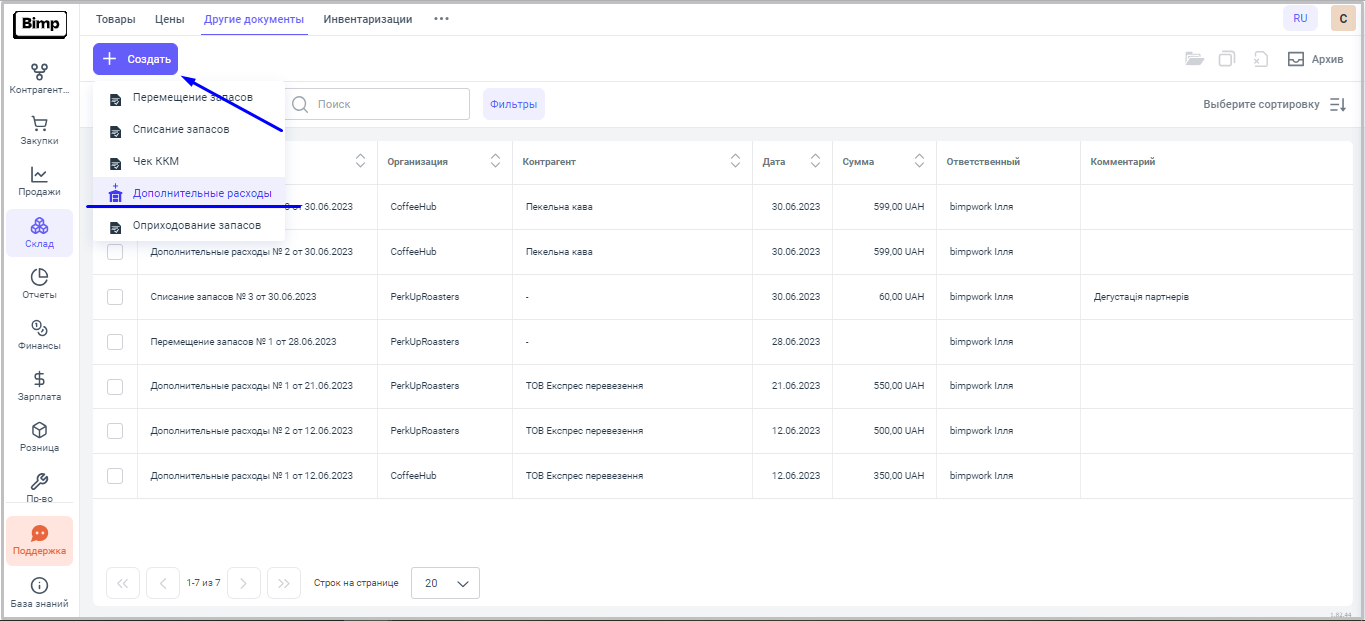Select checkbox for Перемещение запасов № 1
Image resolution: width=1365 pixels, height=621 pixels.
(x=115, y=342)
